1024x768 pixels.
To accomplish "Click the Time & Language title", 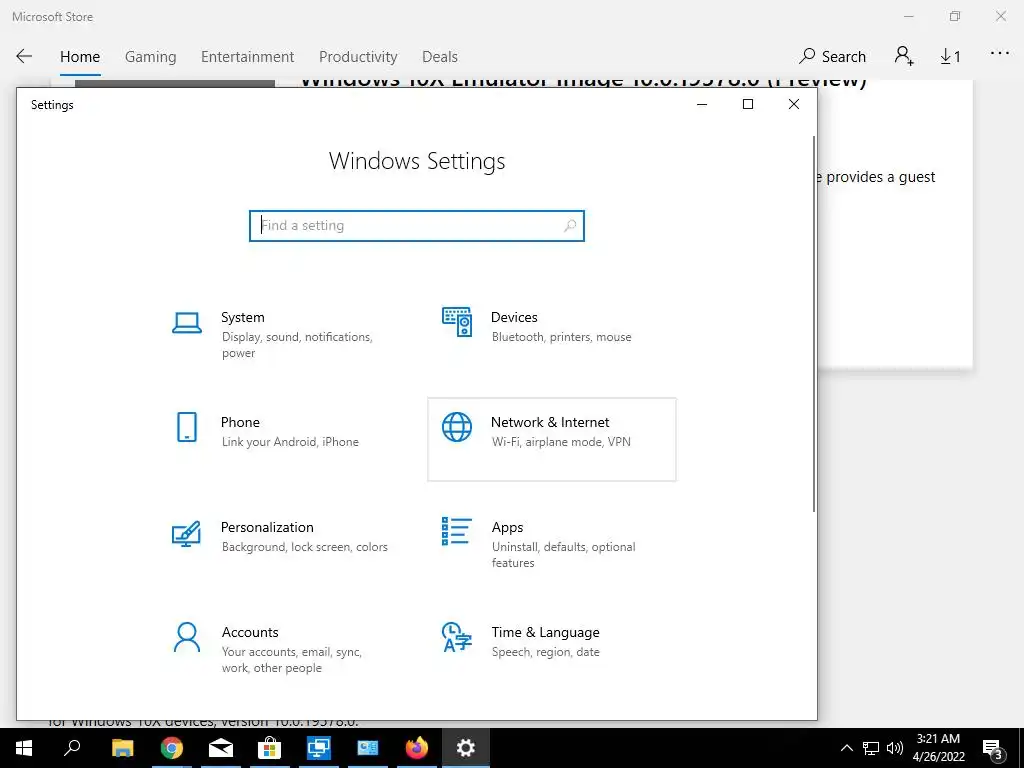I will coord(545,632).
